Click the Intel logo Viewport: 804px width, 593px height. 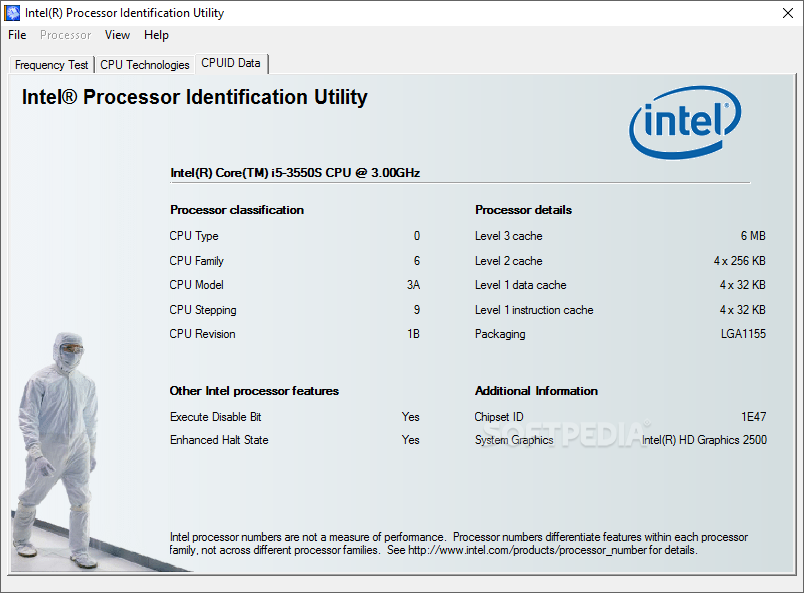[x=685, y=122]
